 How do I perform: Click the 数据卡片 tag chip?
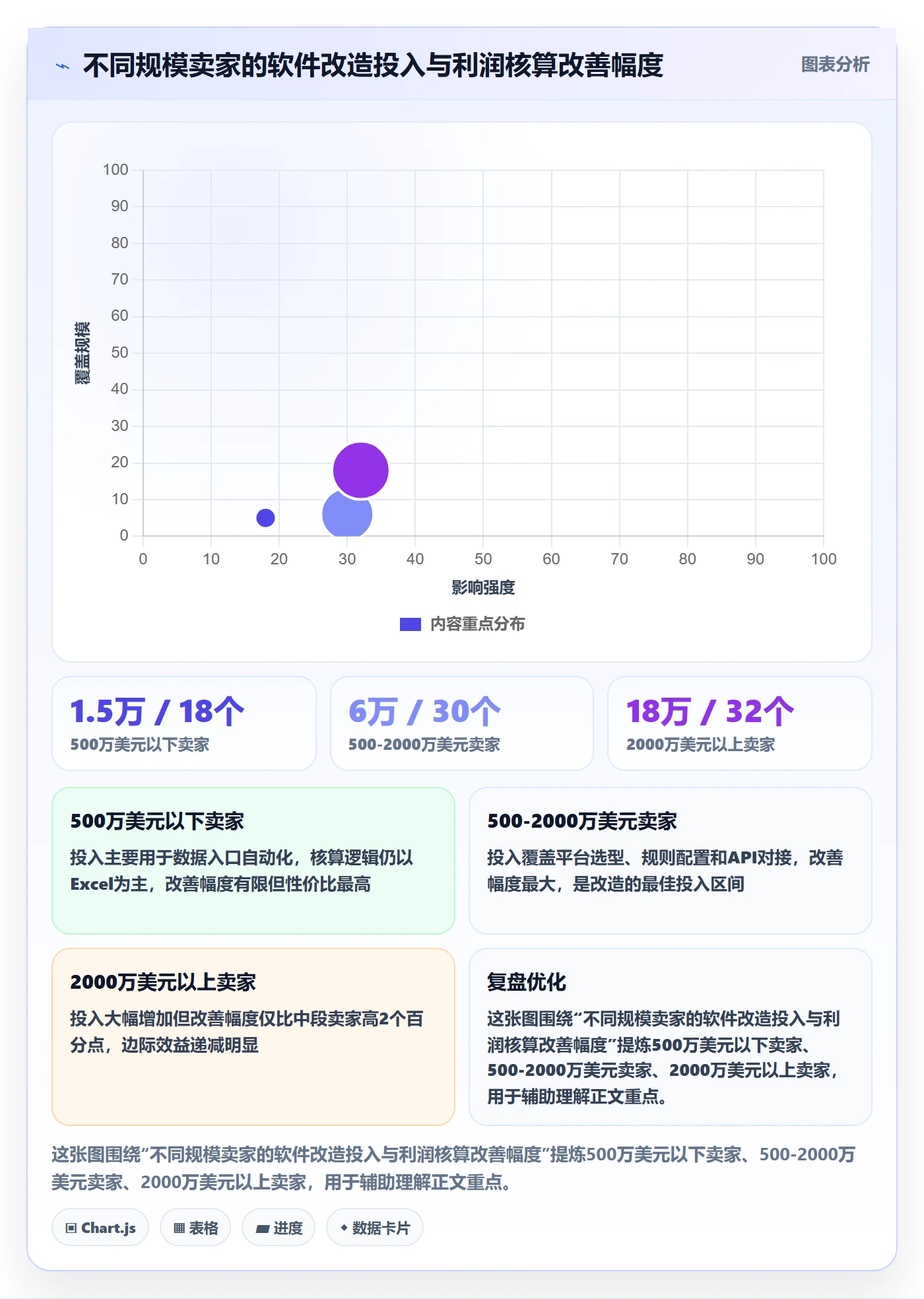[x=374, y=1228]
